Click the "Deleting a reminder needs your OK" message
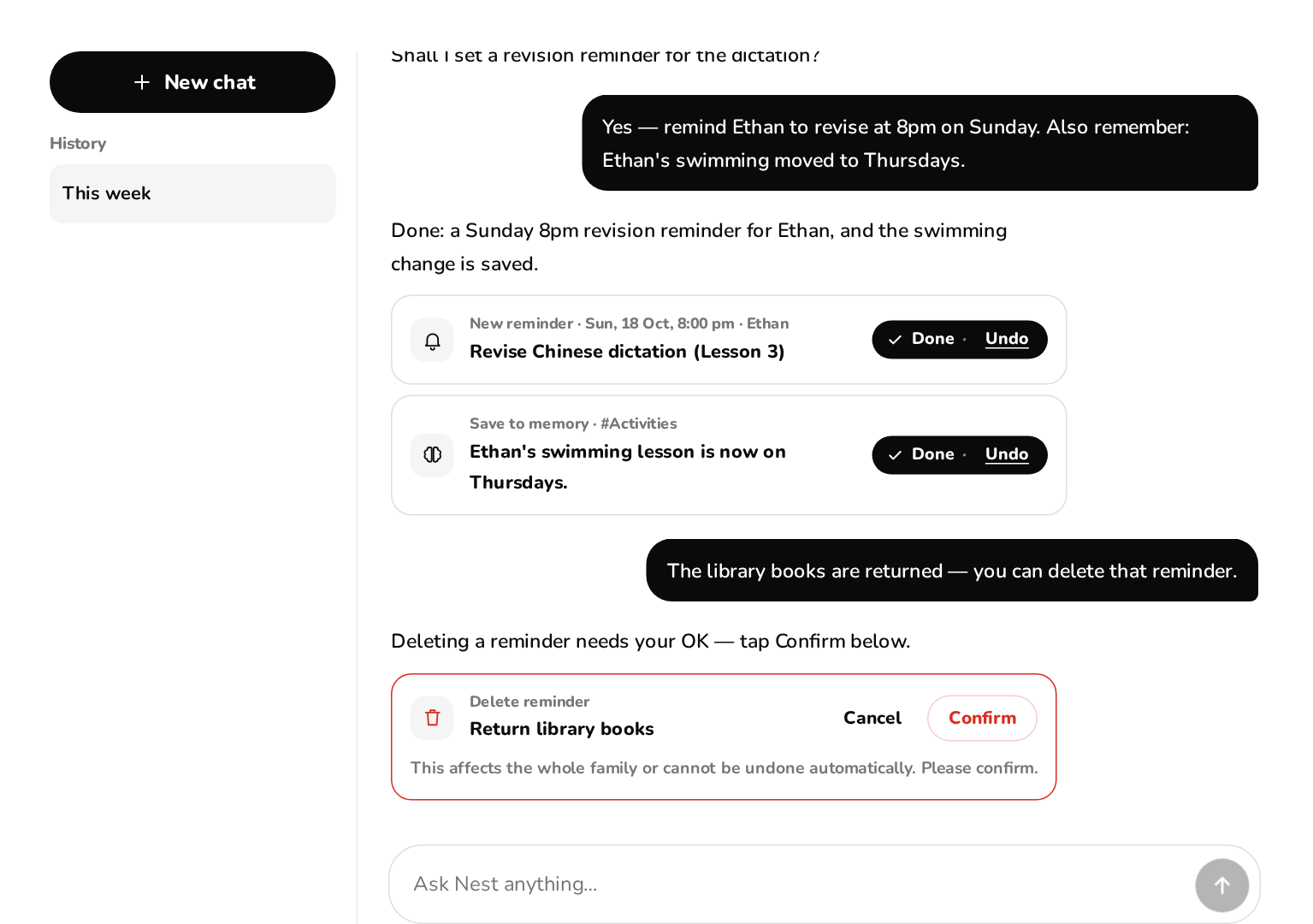Screen dimensions: 1313x924 651,641
